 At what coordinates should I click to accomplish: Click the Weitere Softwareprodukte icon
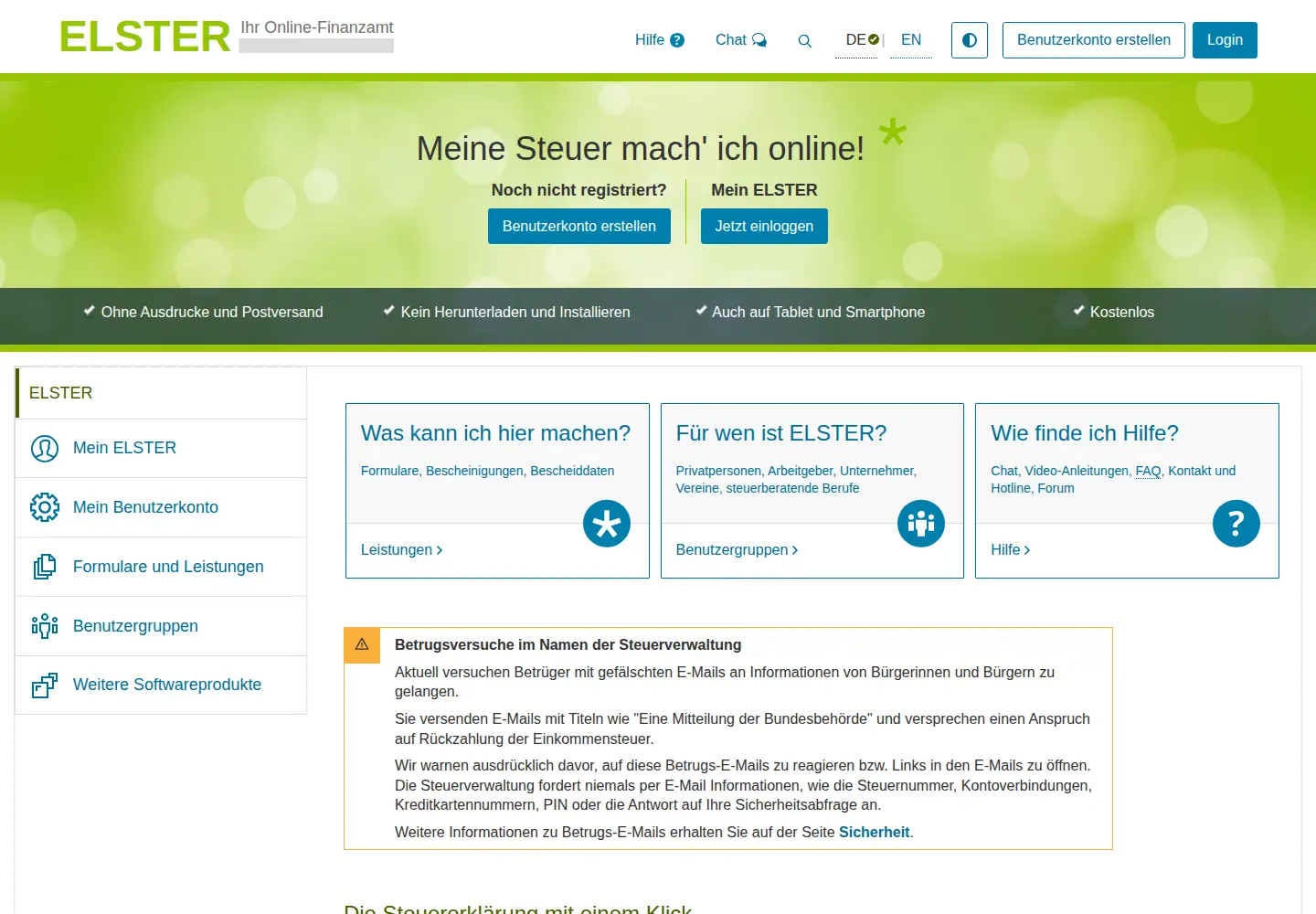point(45,685)
